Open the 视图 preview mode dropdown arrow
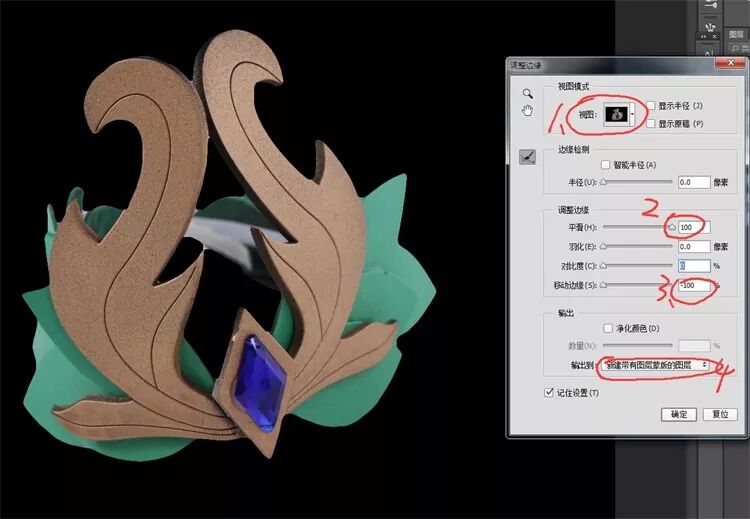 tap(632, 114)
